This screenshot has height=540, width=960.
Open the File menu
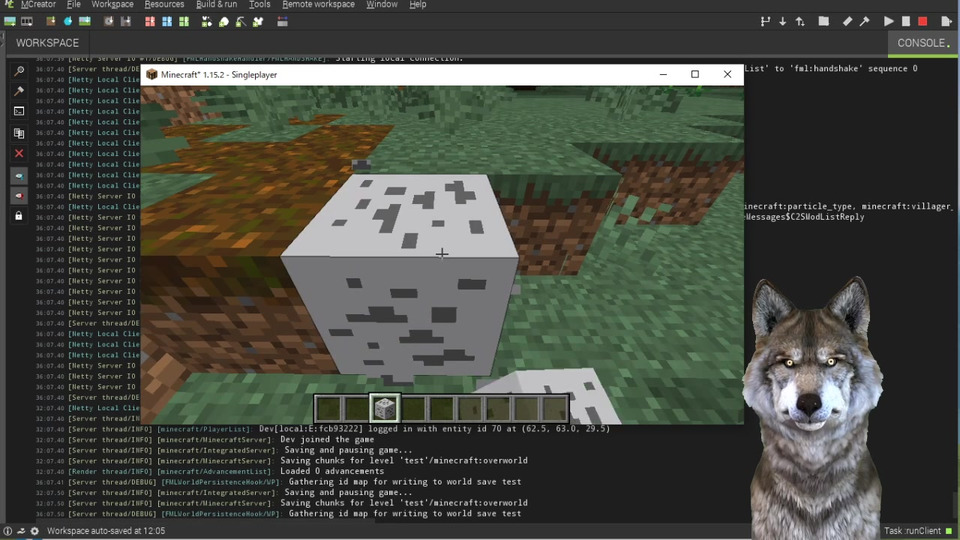point(73,4)
